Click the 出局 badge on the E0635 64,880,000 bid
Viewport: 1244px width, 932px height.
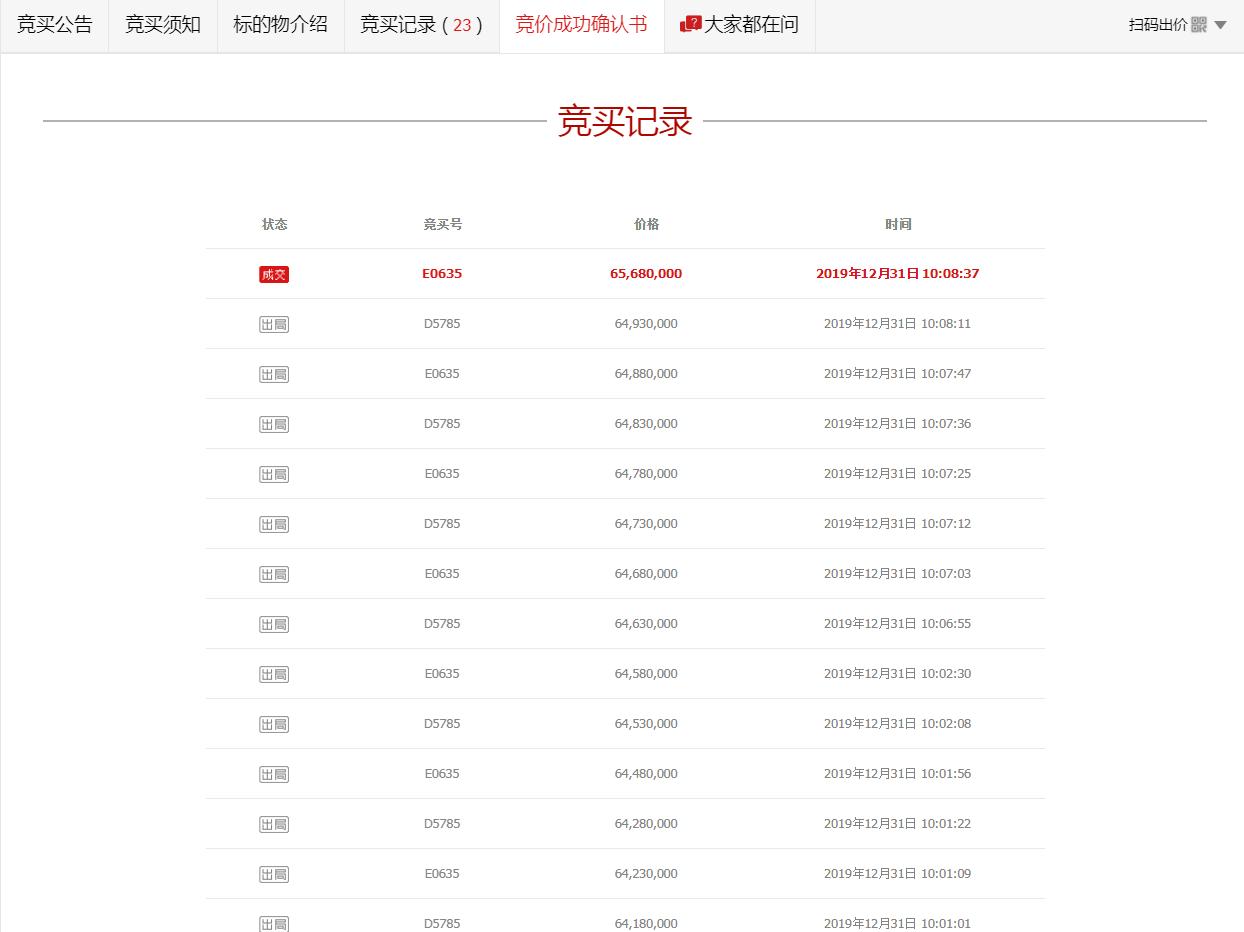pos(274,373)
